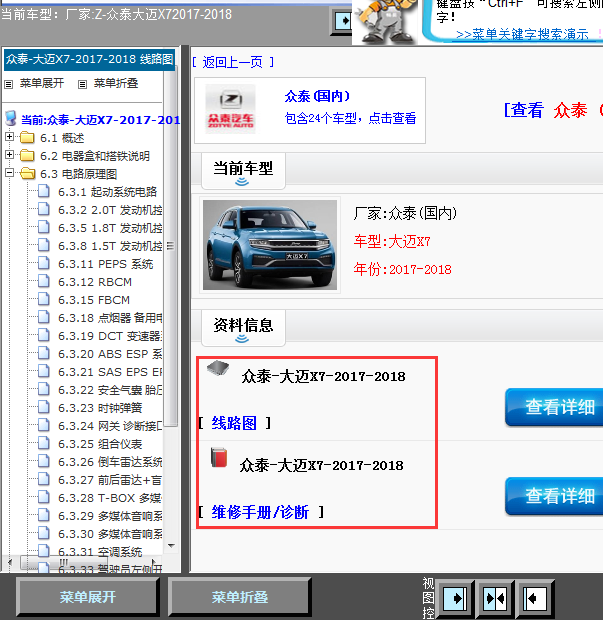
Task: Click red book icon beside repair manual entry
Action: pyautogui.click(x=219, y=457)
